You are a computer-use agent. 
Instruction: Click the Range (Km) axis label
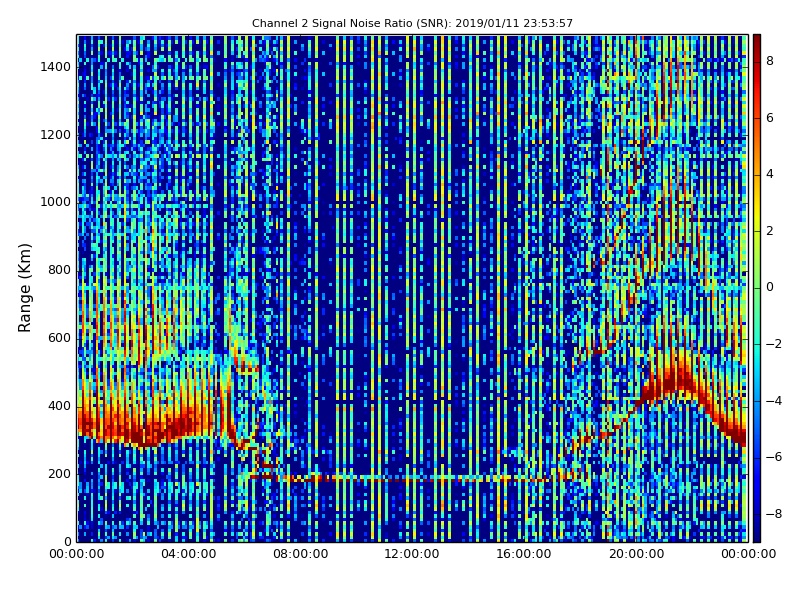point(24,288)
